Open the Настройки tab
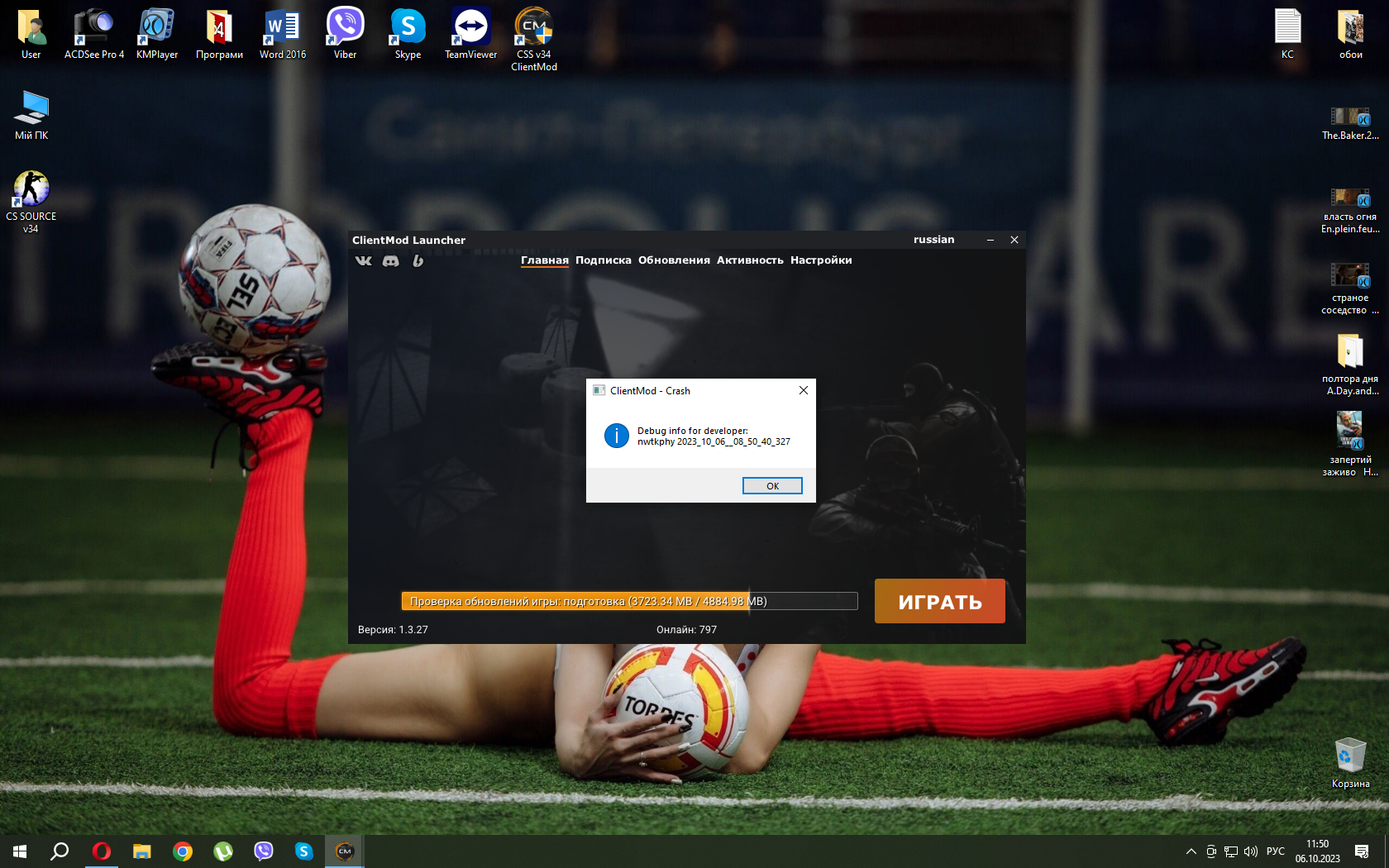The width and height of the screenshot is (1389, 868). pyautogui.click(x=821, y=260)
